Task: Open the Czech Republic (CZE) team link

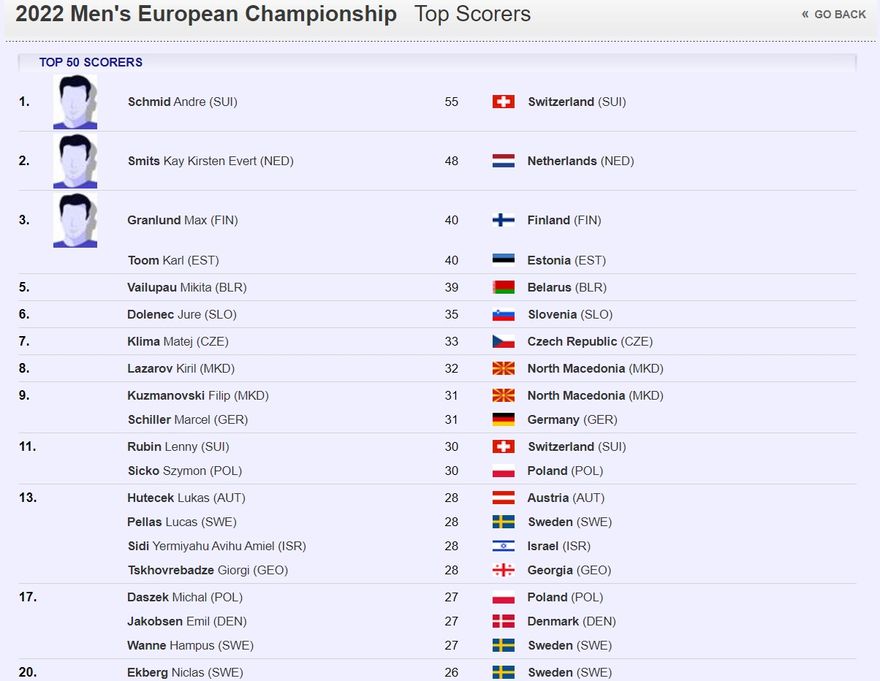Action: (x=590, y=341)
